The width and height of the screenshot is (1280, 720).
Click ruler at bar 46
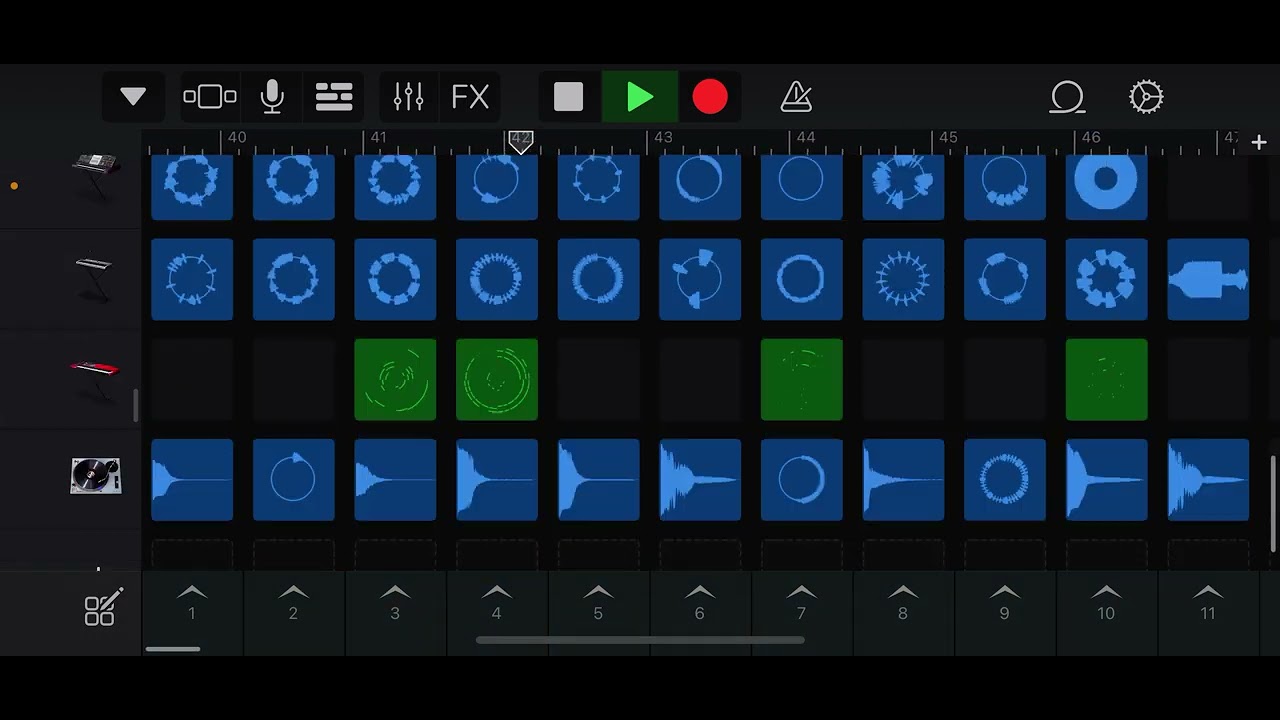click(1091, 138)
